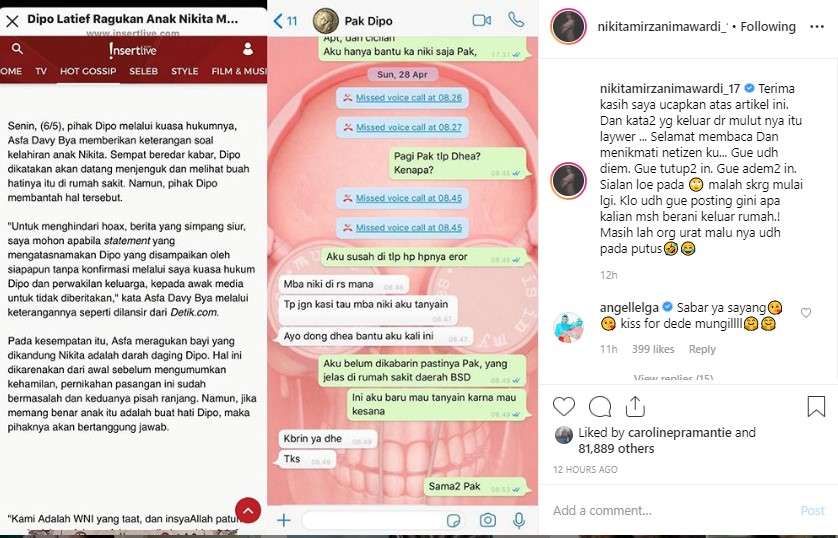Start a voice call with Pak Dipo
The width and height of the screenshot is (838, 538).
tap(516, 20)
